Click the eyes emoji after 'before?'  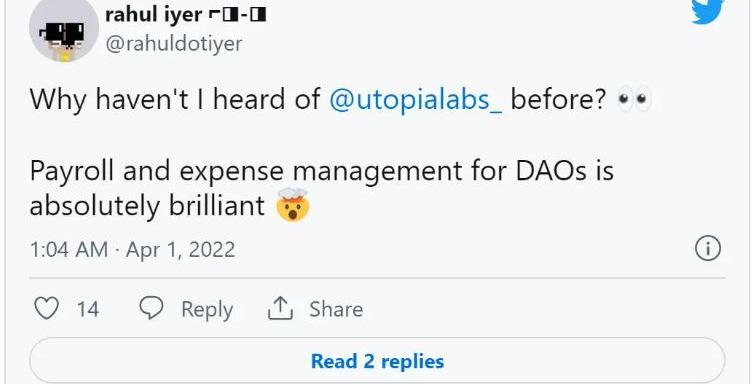634,100
